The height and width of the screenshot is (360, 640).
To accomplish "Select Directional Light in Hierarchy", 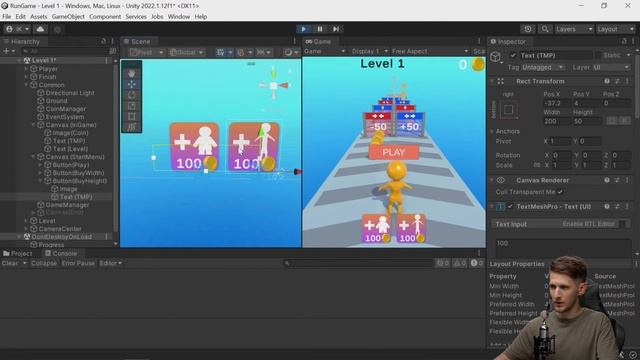I will [70, 93].
